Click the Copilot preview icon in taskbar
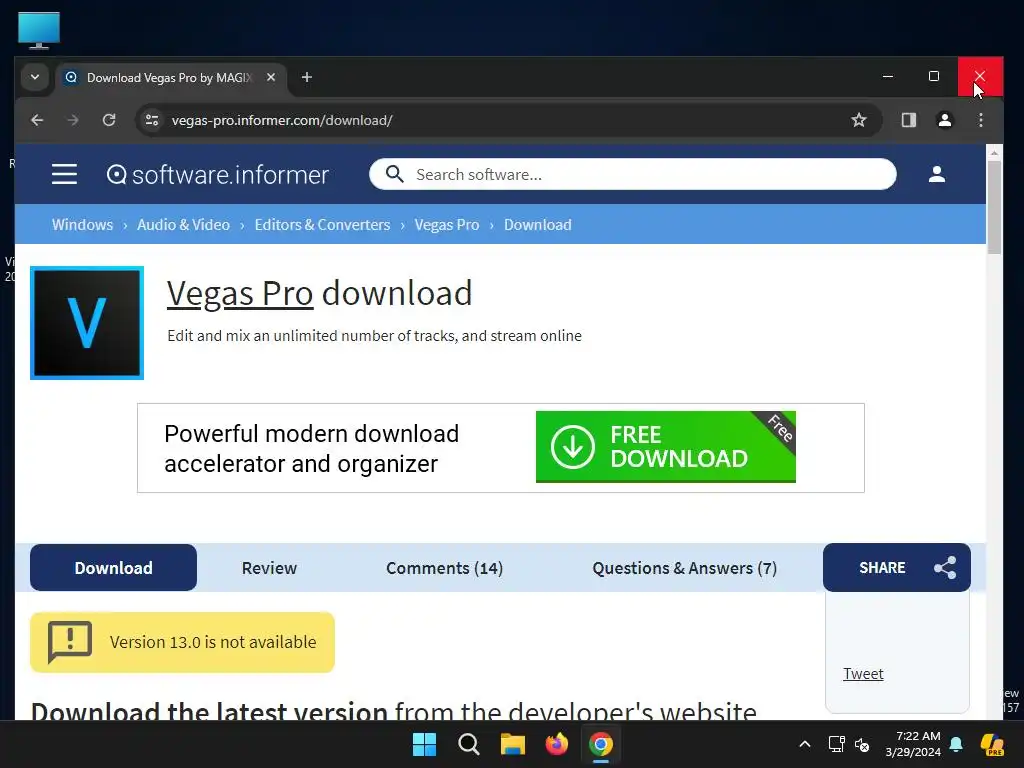 pyautogui.click(x=992, y=744)
